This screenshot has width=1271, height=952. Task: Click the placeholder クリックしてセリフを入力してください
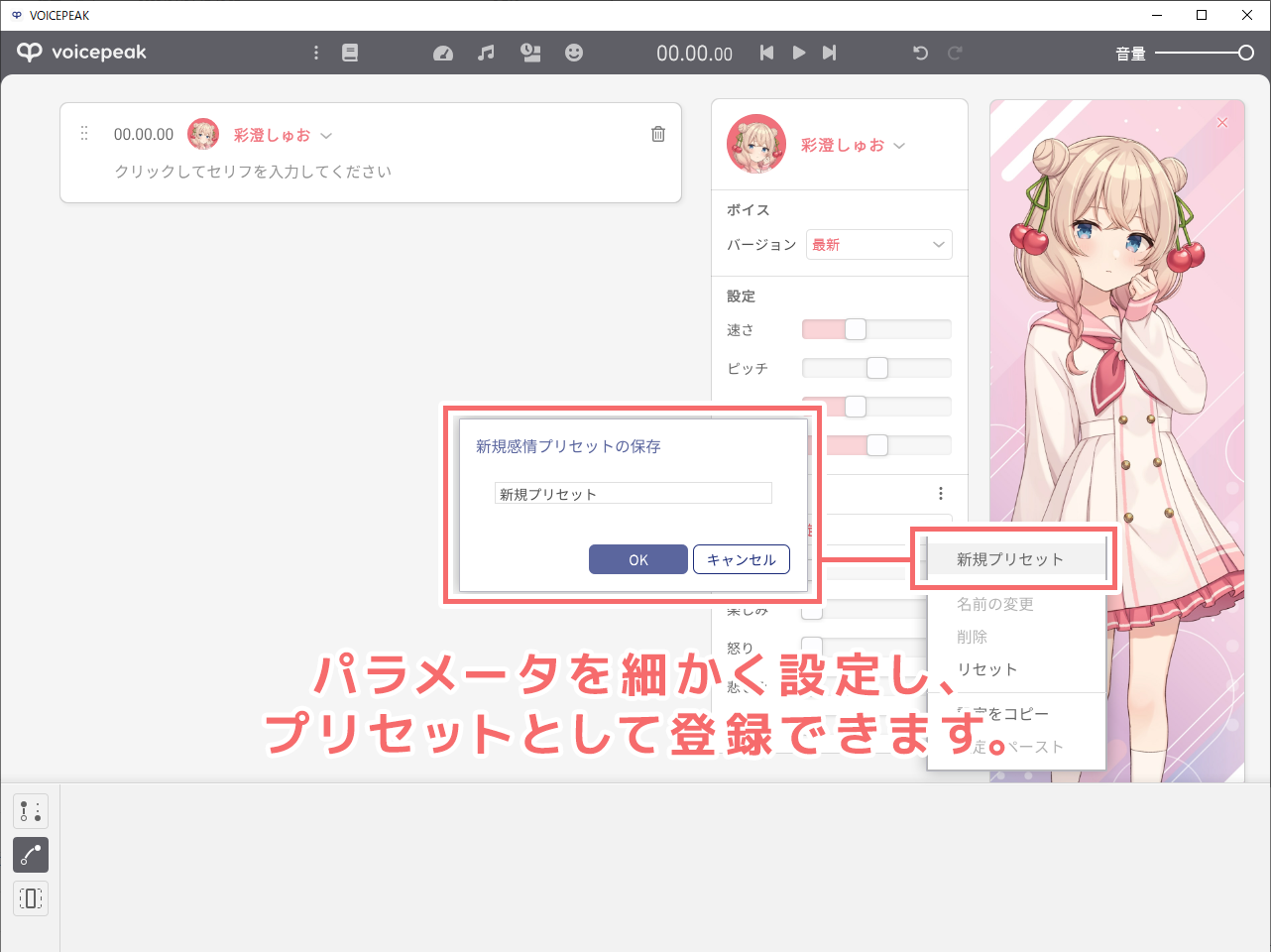[253, 172]
